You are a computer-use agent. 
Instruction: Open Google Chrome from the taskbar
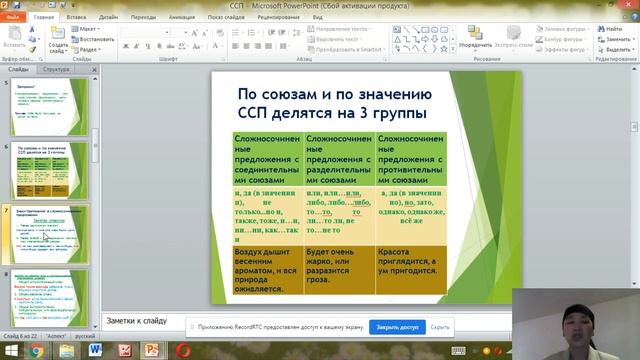coord(37,351)
